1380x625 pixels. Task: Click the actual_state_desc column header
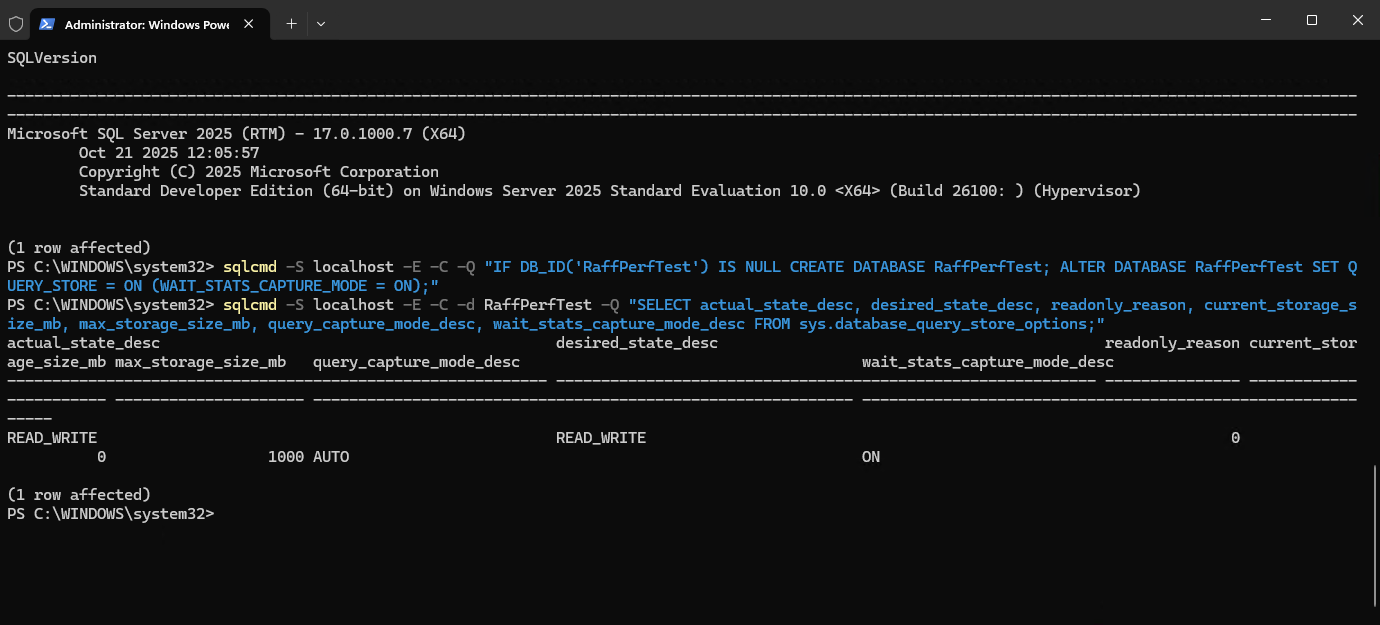83,343
